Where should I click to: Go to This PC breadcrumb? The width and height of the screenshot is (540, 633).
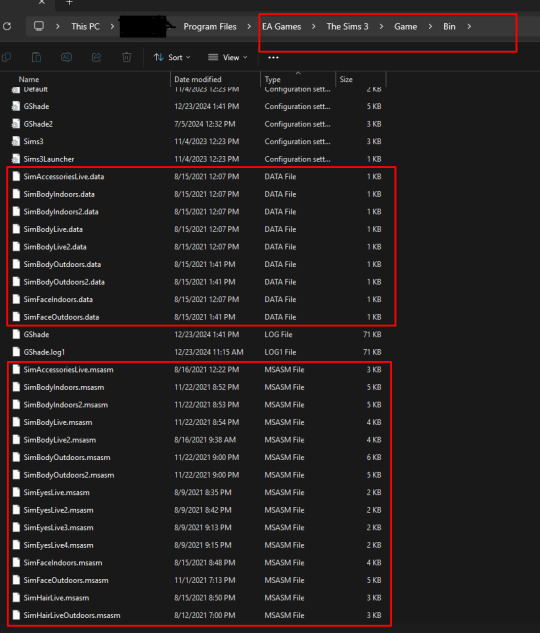click(x=85, y=27)
